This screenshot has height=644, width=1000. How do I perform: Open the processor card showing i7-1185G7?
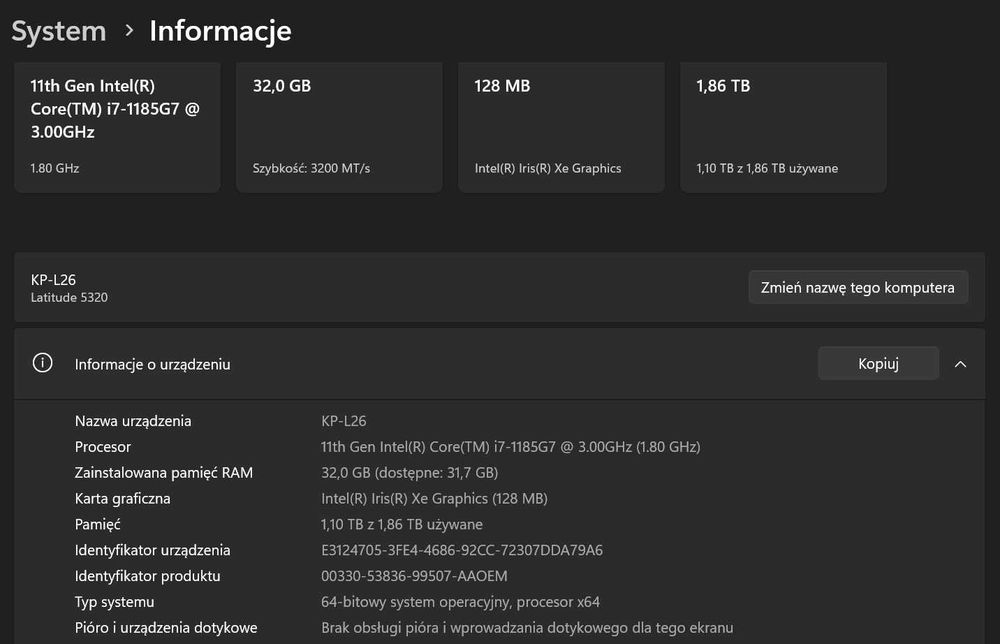pyautogui.click(x=117, y=127)
